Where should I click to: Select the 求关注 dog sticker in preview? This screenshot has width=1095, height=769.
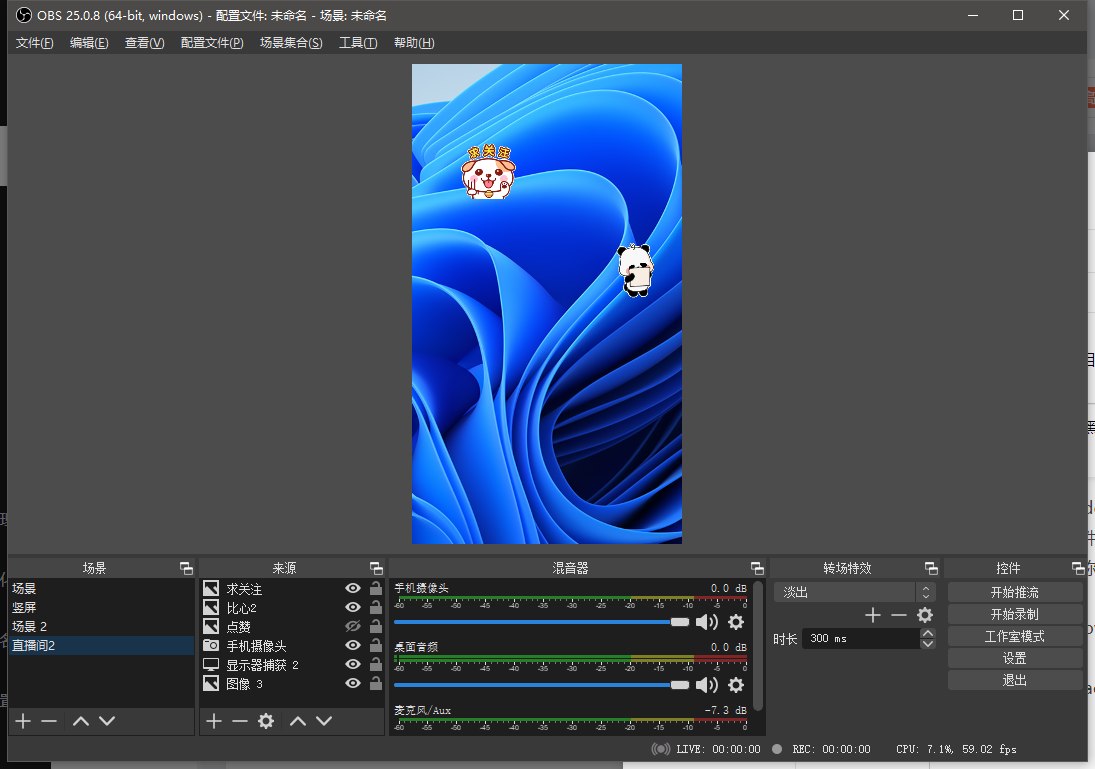[489, 172]
